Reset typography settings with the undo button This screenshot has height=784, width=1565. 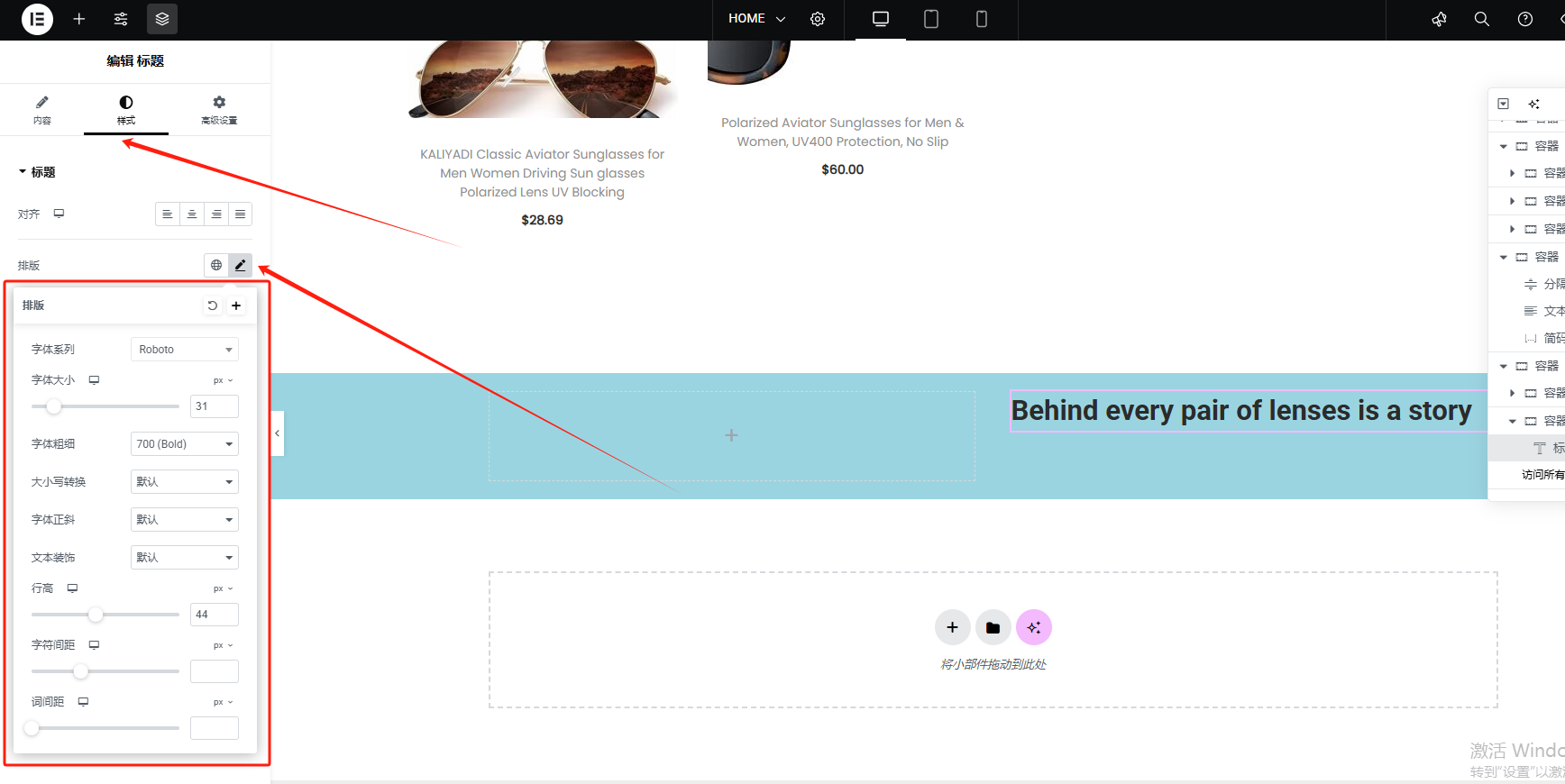coord(213,305)
